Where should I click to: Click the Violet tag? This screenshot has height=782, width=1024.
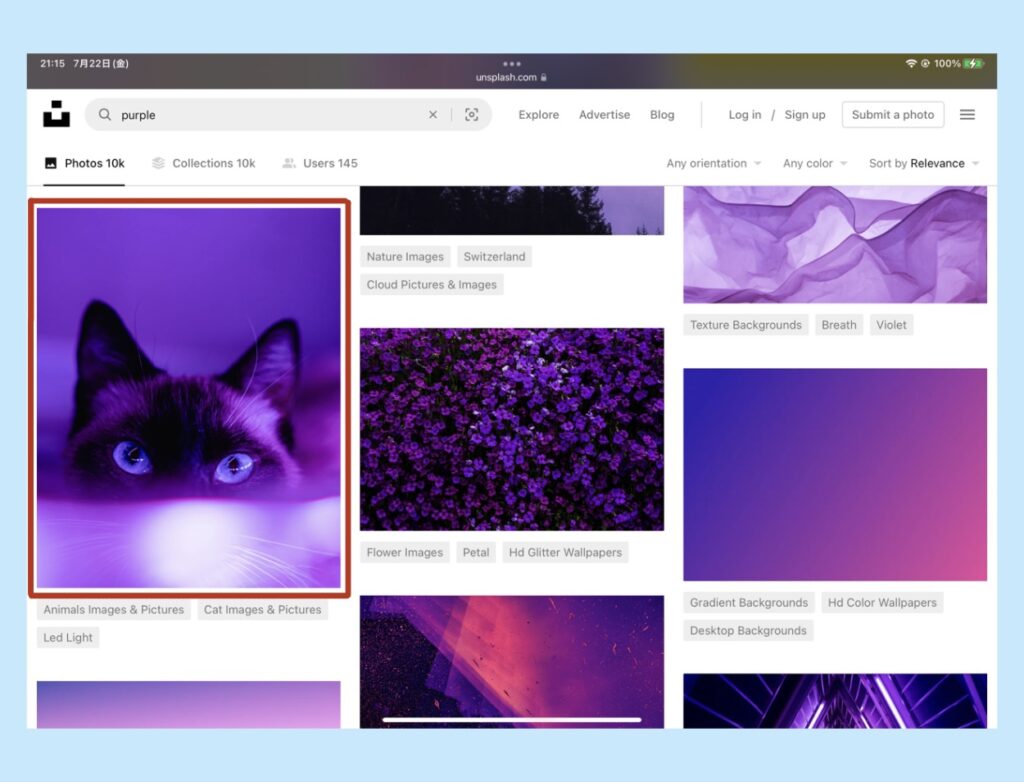(x=891, y=325)
